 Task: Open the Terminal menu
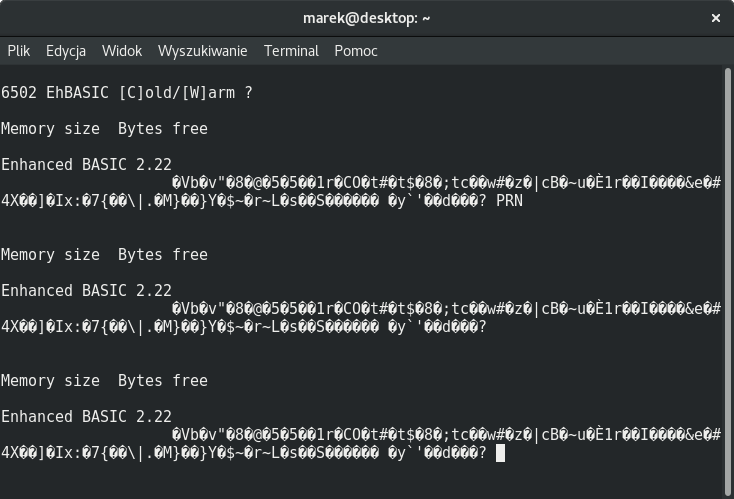point(291,50)
